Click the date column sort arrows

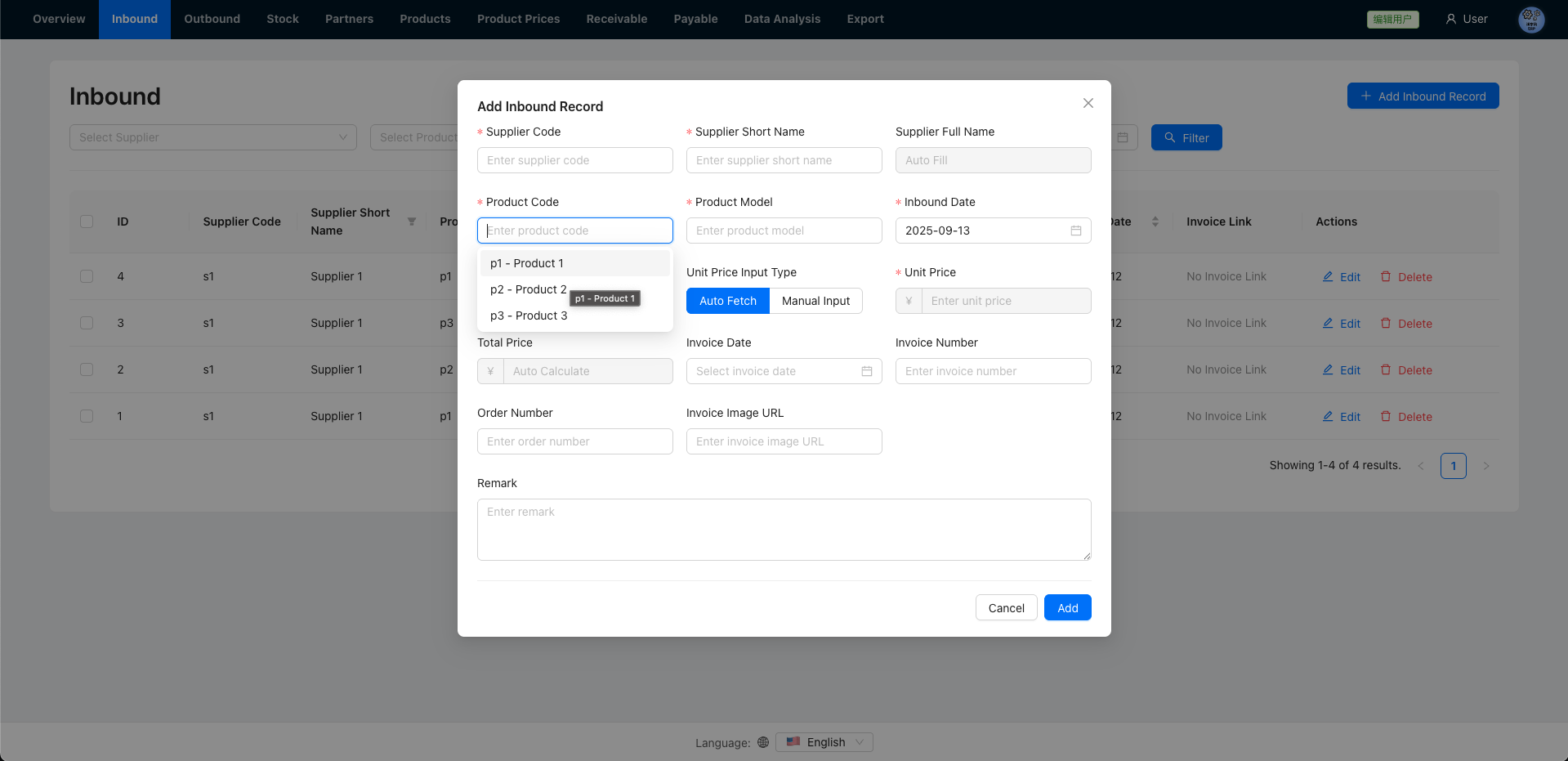pyautogui.click(x=1155, y=222)
